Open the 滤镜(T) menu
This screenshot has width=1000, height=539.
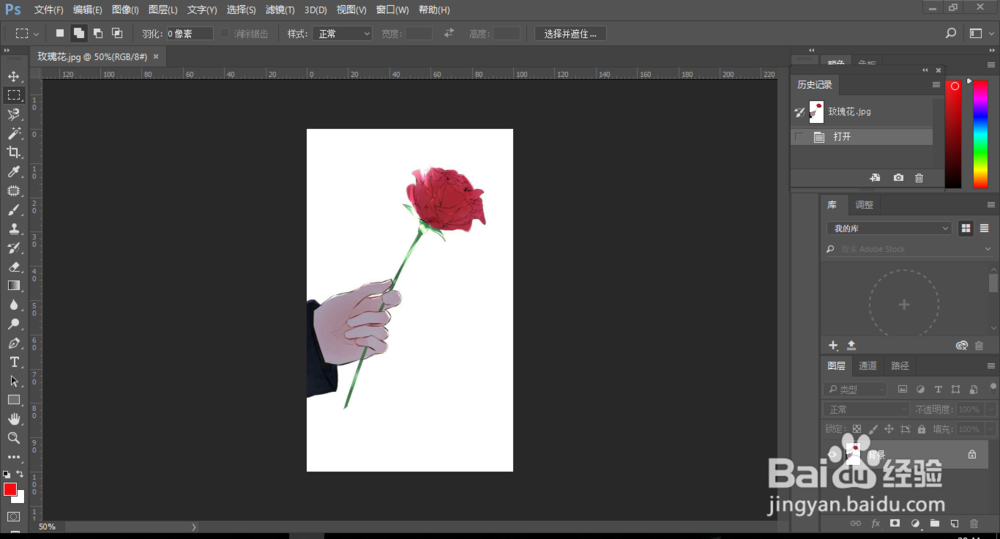pos(280,10)
